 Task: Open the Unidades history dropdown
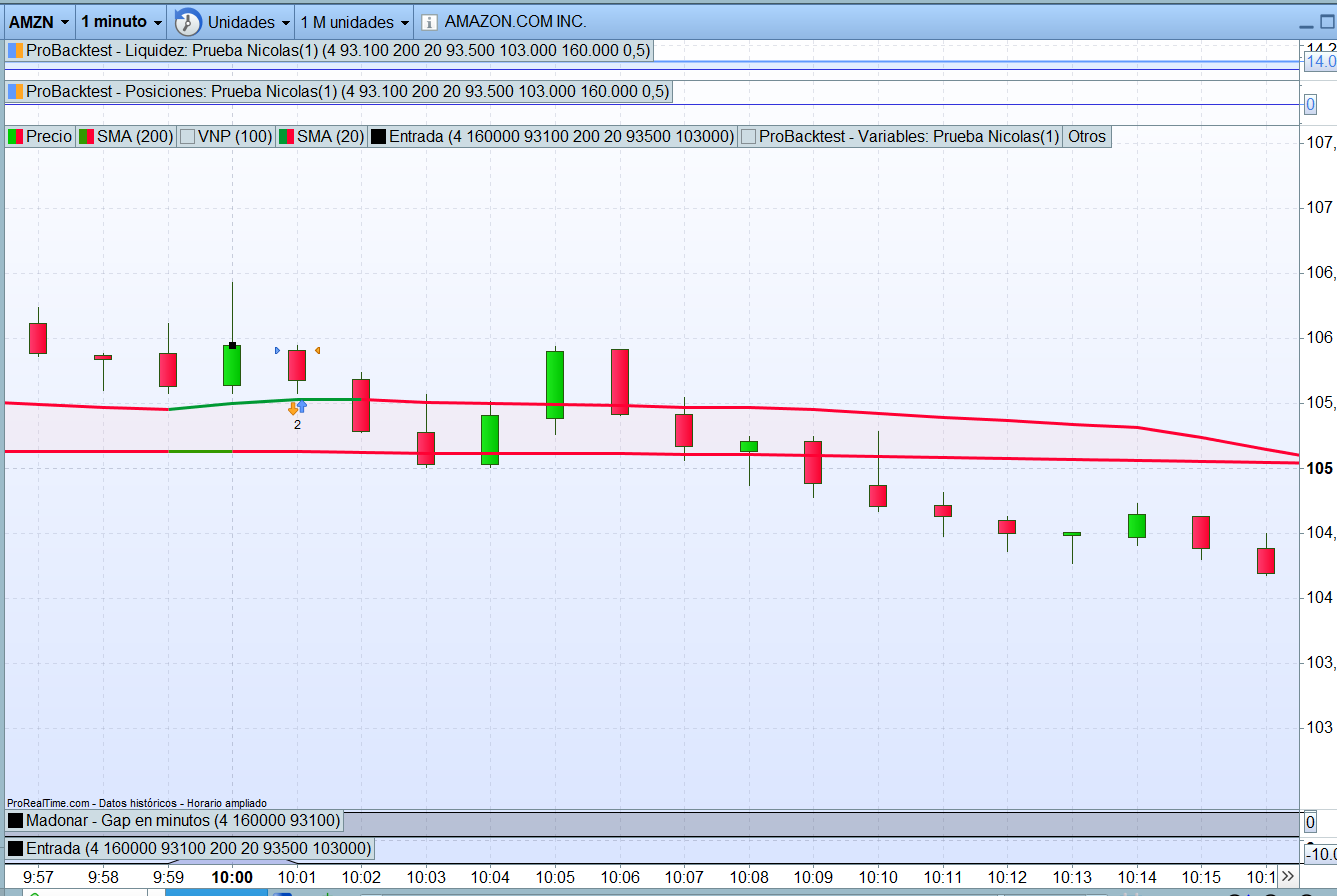click(x=249, y=22)
